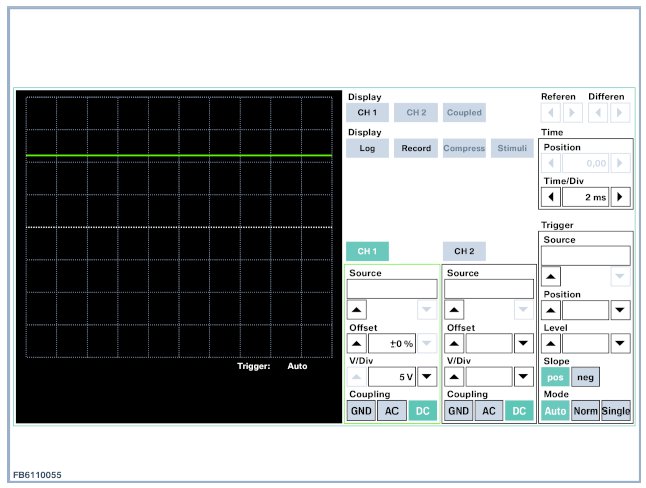Click the Record button
Image resolution: width=646 pixels, height=488 pixels.
[416, 148]
